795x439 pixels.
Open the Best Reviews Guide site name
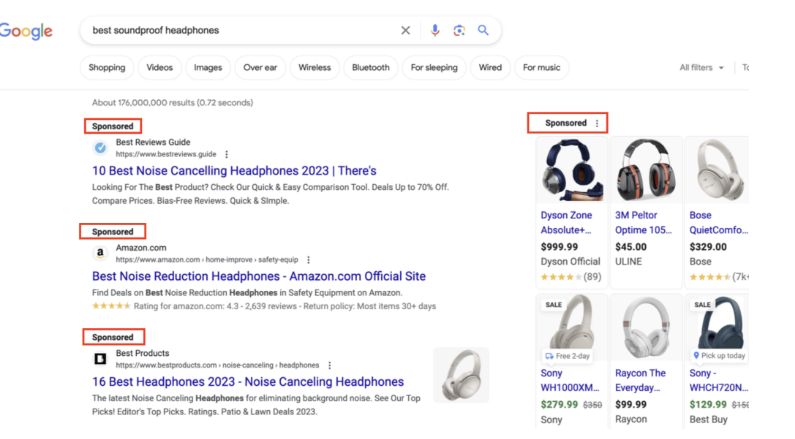pos(153,142)
